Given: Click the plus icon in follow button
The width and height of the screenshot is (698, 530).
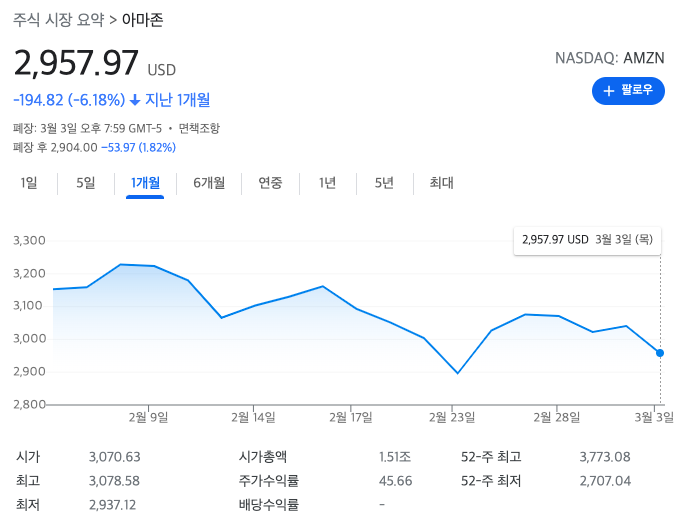Looking at the screenshot, I should (609, 91).
